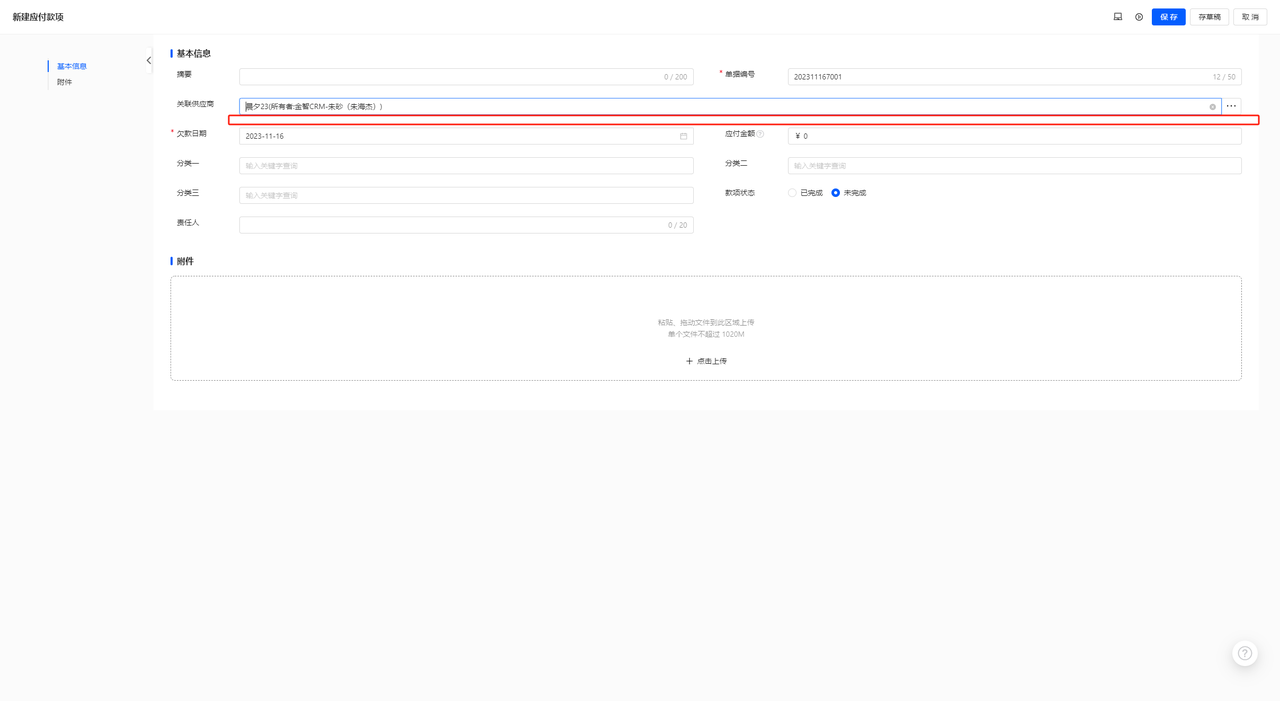Select 附件 in the side navigation

point(65,82)
